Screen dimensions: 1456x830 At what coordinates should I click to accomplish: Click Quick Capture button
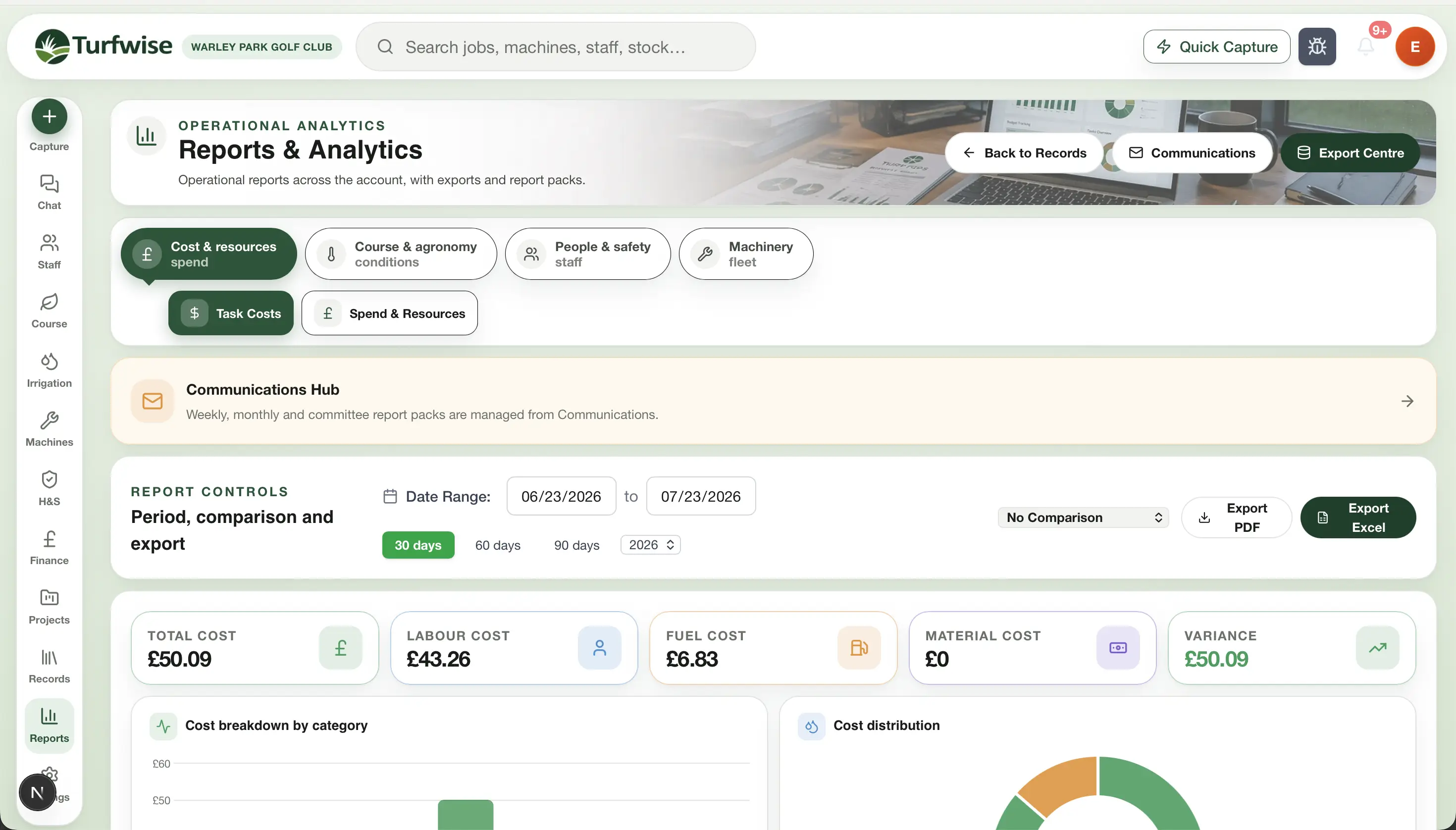1217,47
